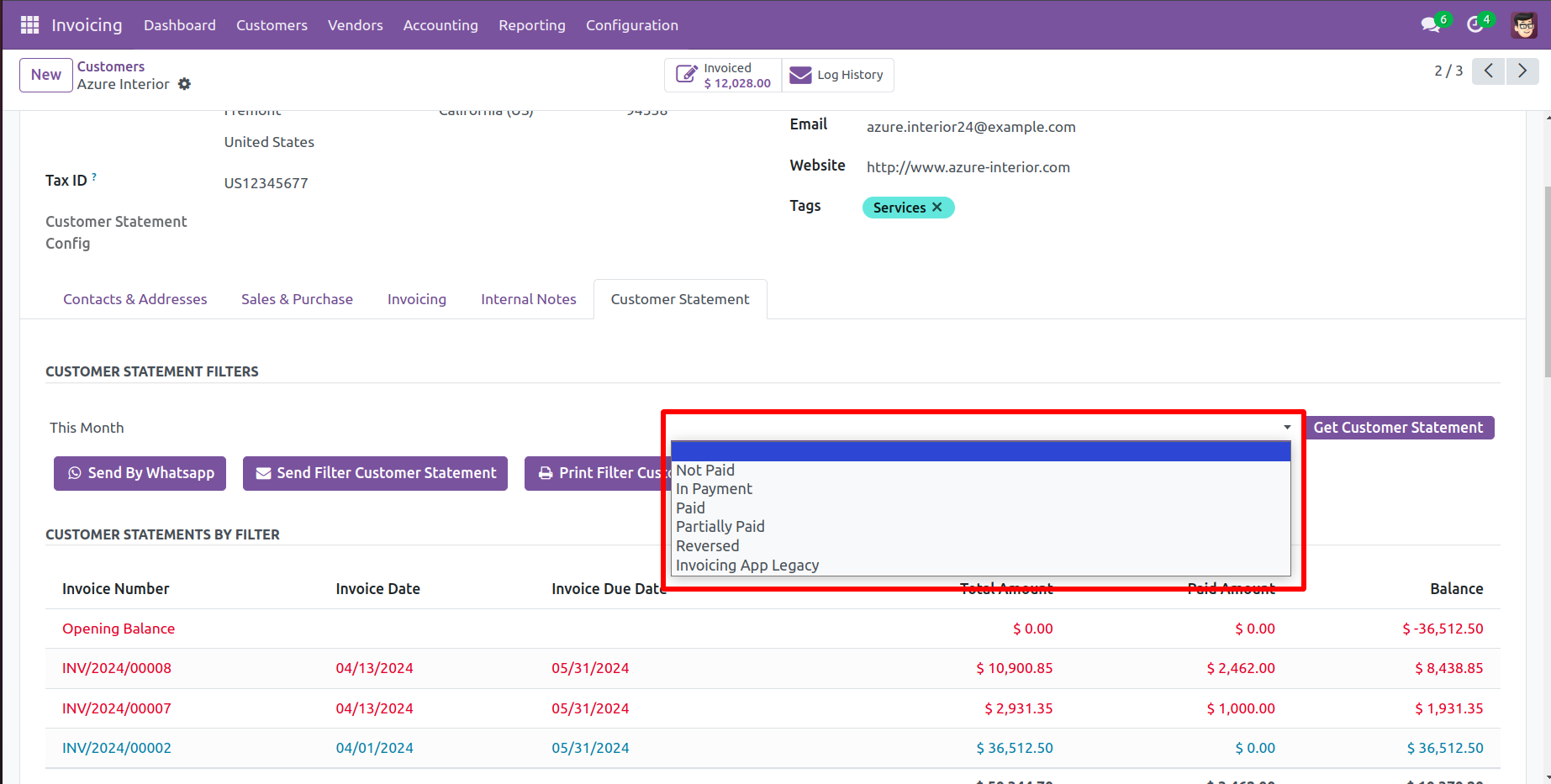The height and width of the screenshot is (784, 1551).
Task: Click the email azure.interior24@example.com
Action: coord(971,127)
